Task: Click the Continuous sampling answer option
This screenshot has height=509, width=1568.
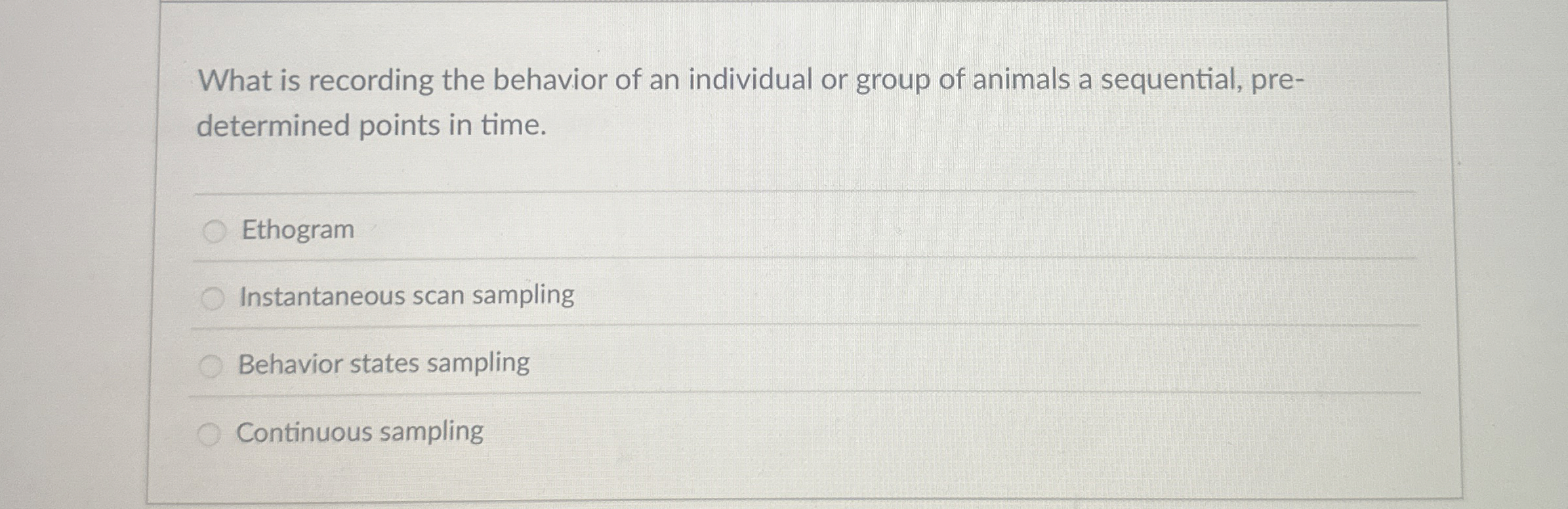Action: pyautogui.click(x=361, y=432)
